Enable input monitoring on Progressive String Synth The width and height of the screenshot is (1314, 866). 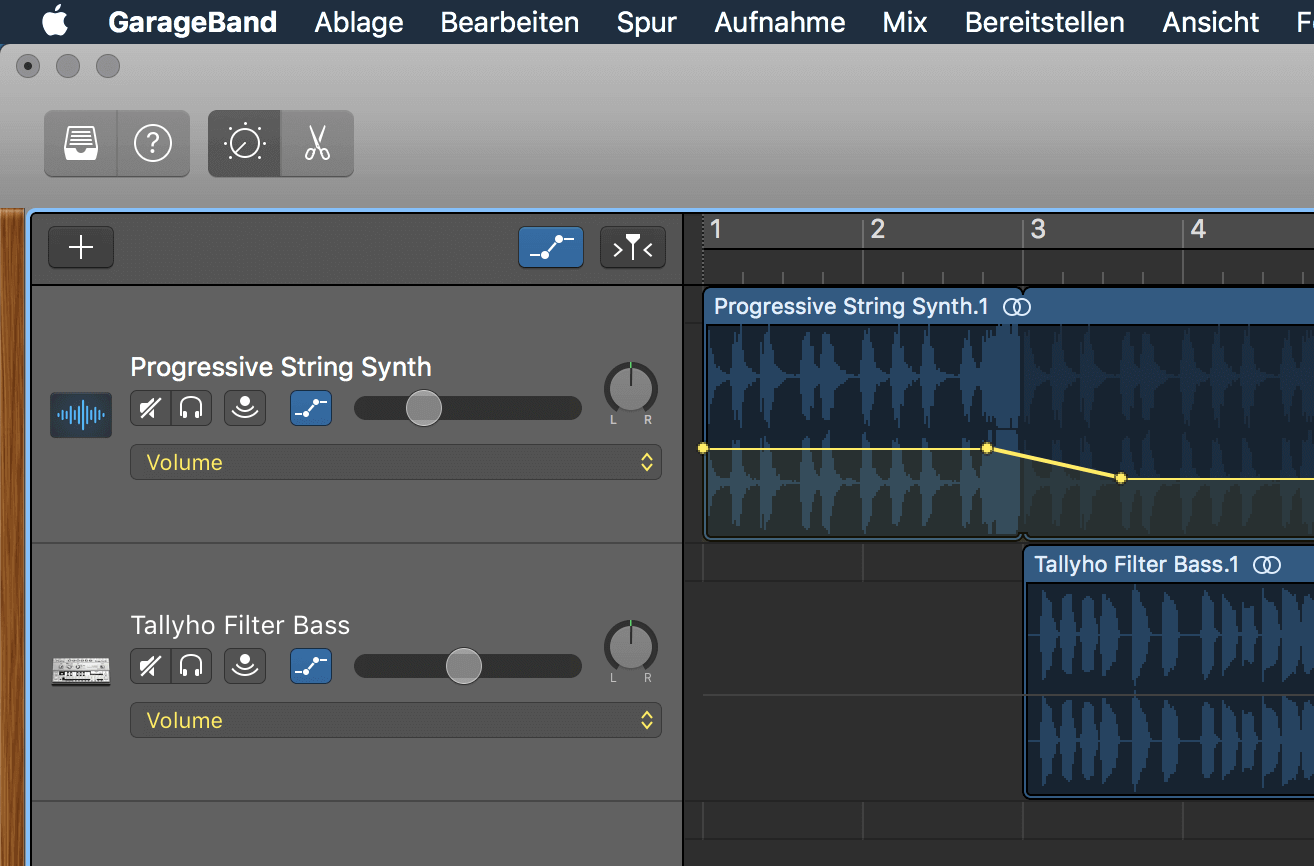pyautogui.click(x=245, y=408)
